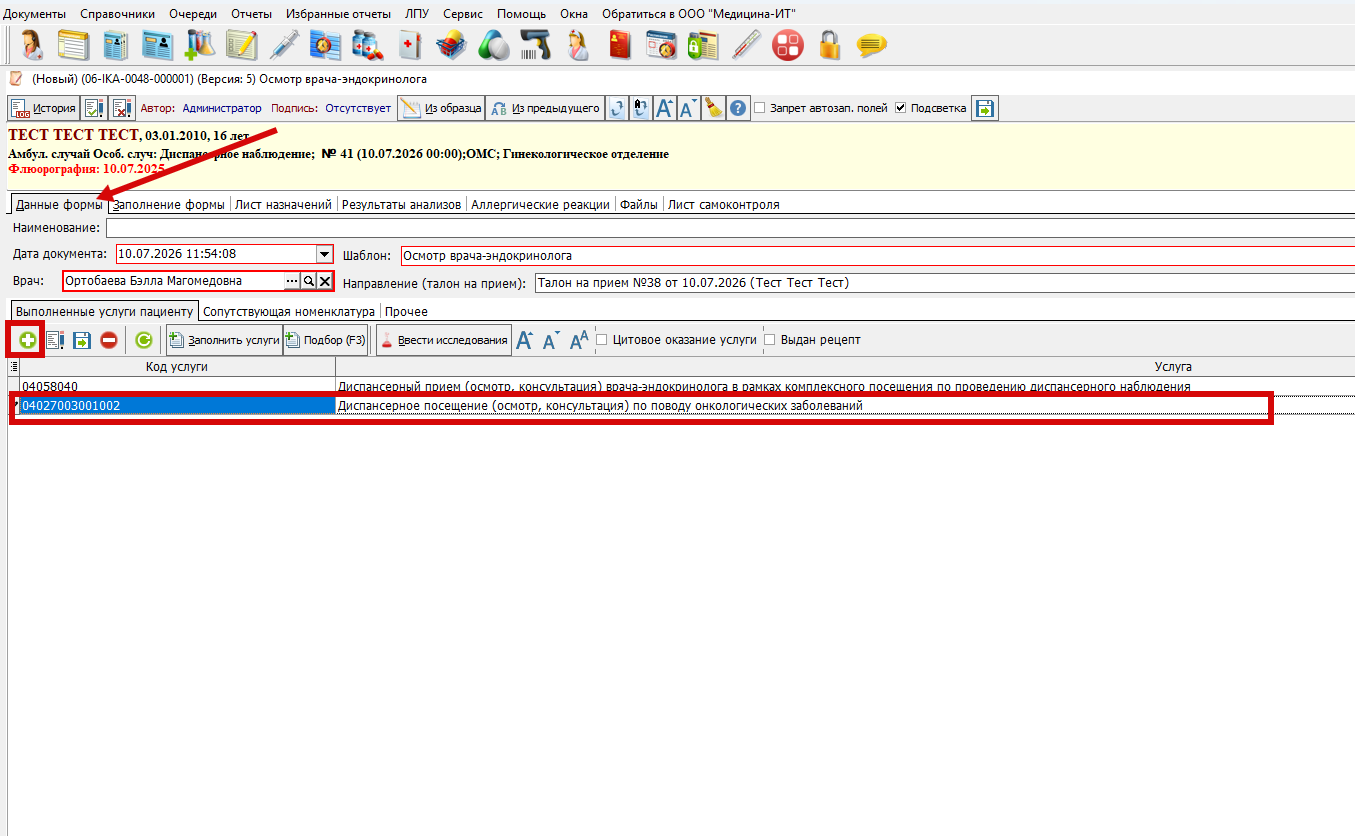Image resolution: width=1355 pixels, height=836 pixels.
Task: Switch to the Заполнение формы tab
Action: pos(168,204)
